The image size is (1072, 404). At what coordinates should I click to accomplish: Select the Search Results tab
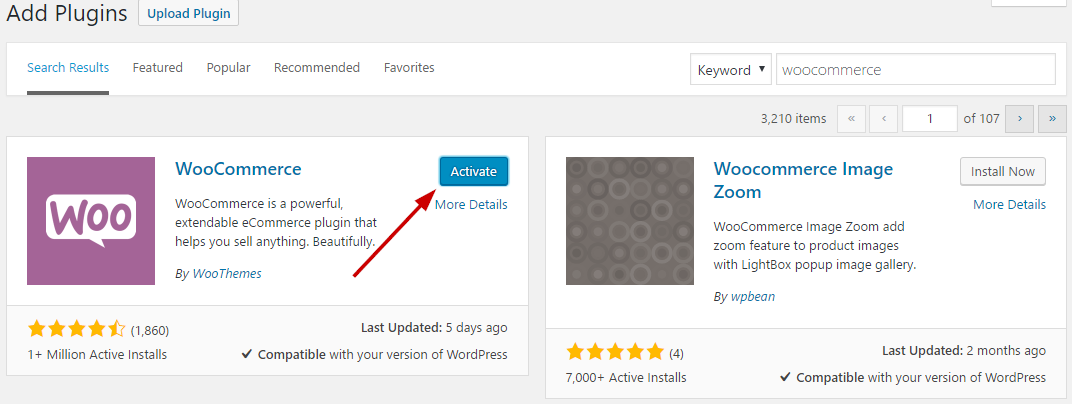pyautogui.click(x=68, y=68)
